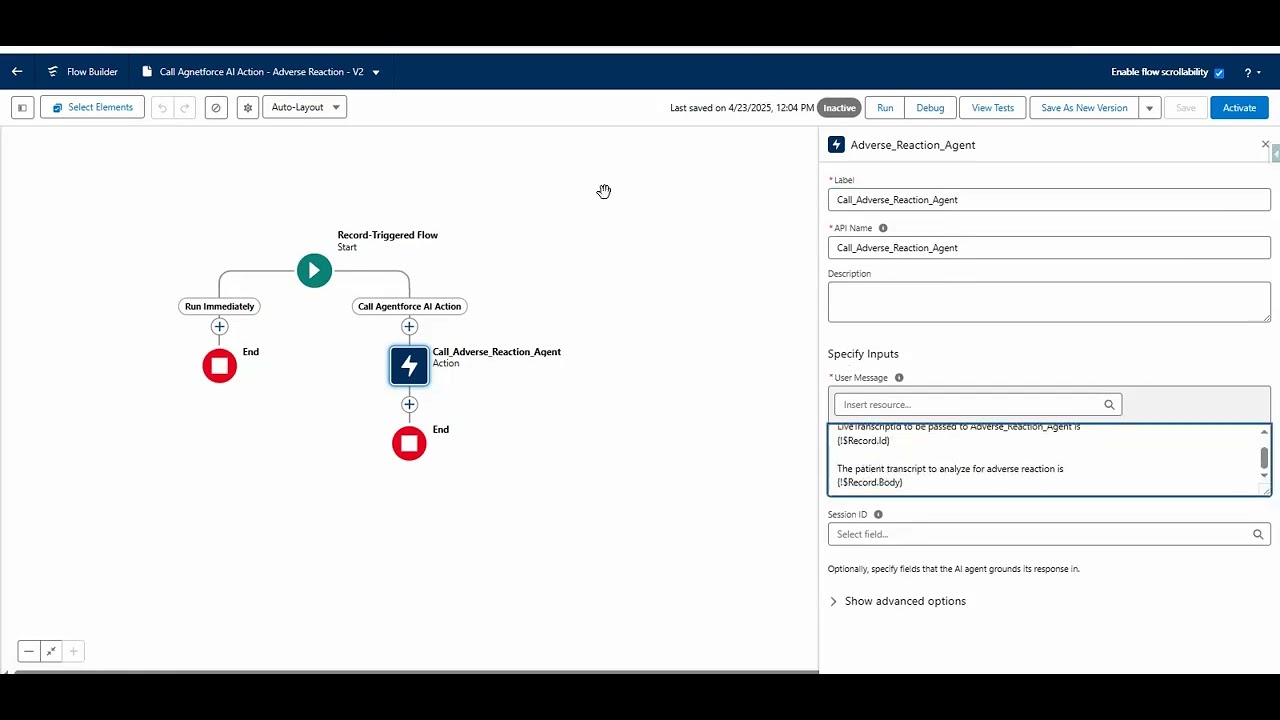The height and width of the screenshot is (720, 1280).
Task: Click the Adverse_Reaction_Agent panel lightning icon
Action: [x=837, y=145]
